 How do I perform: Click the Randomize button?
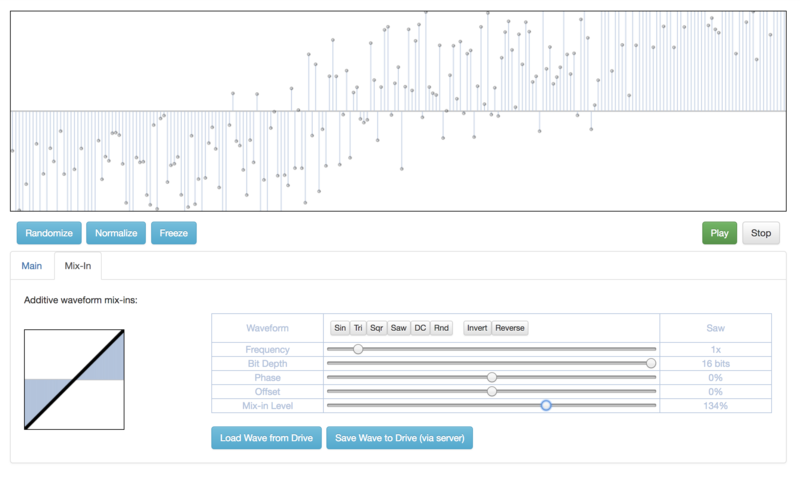(49, 233)
